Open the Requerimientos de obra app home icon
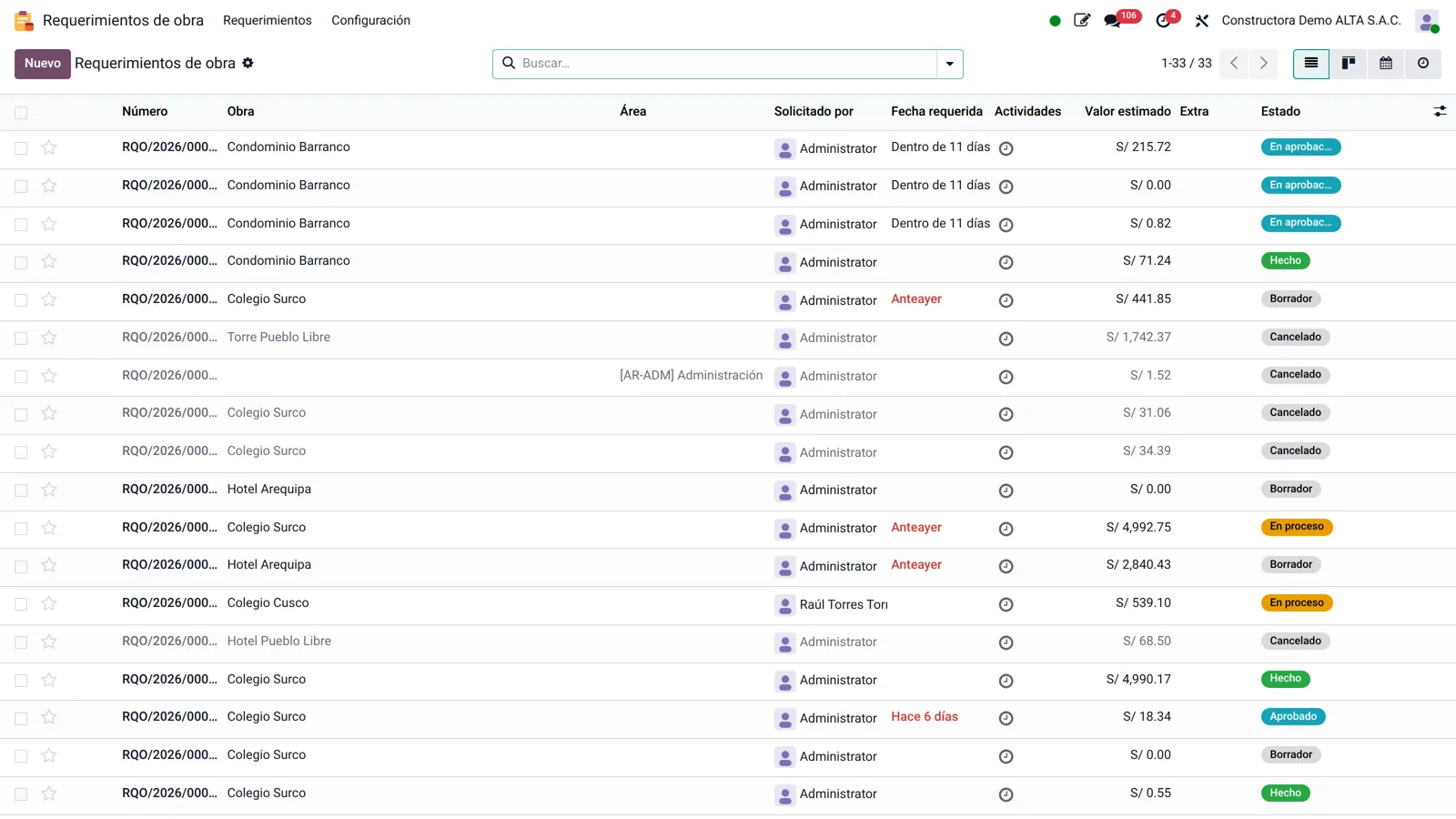 click(x=25, y=20)
